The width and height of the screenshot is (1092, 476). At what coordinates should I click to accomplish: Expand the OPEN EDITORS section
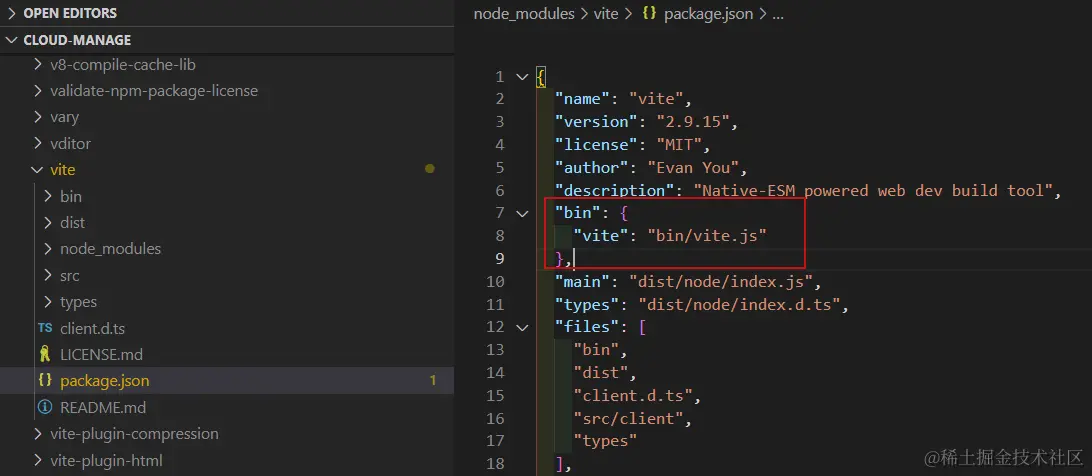[x=227, y=13]
